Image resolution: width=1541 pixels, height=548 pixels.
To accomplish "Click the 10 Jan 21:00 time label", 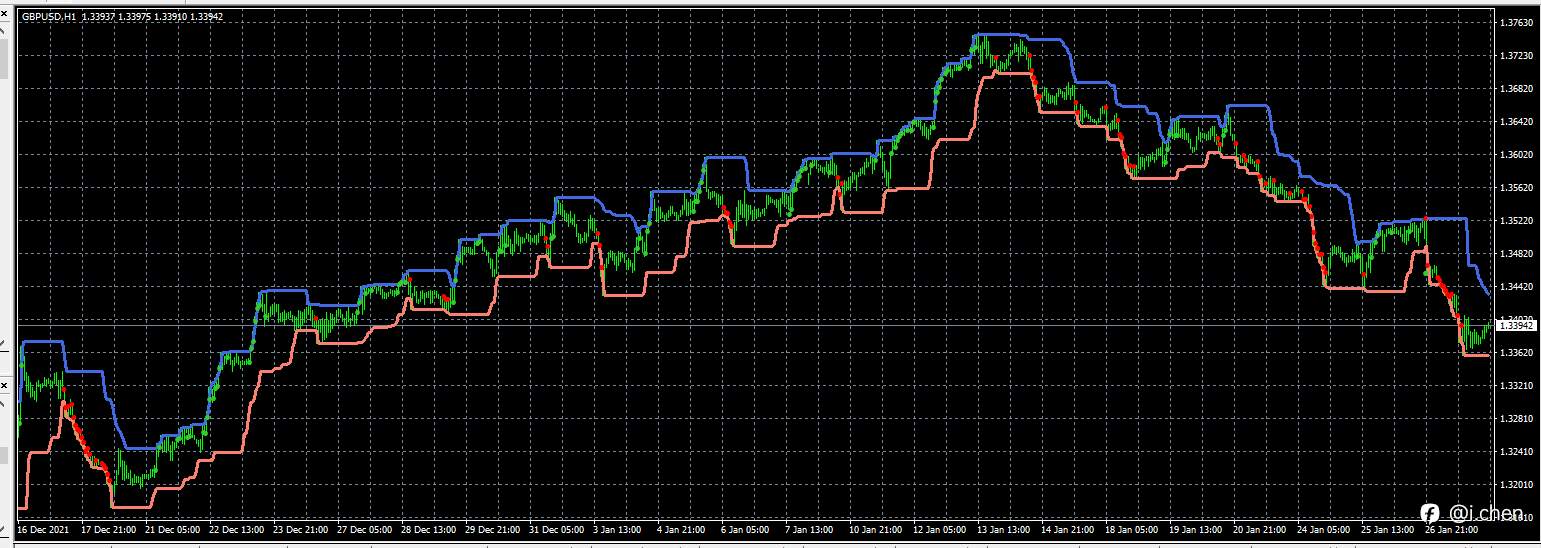I will 876,529.
